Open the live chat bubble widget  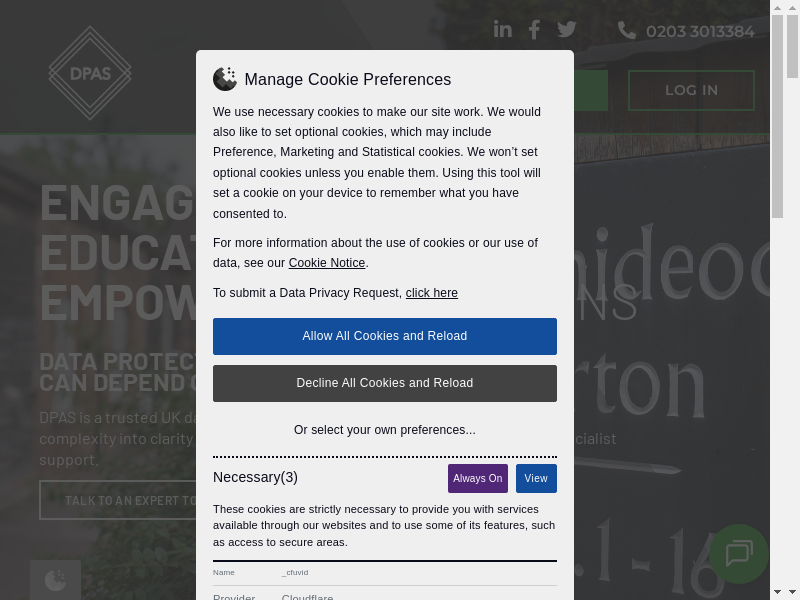click(x=738, y=553)
